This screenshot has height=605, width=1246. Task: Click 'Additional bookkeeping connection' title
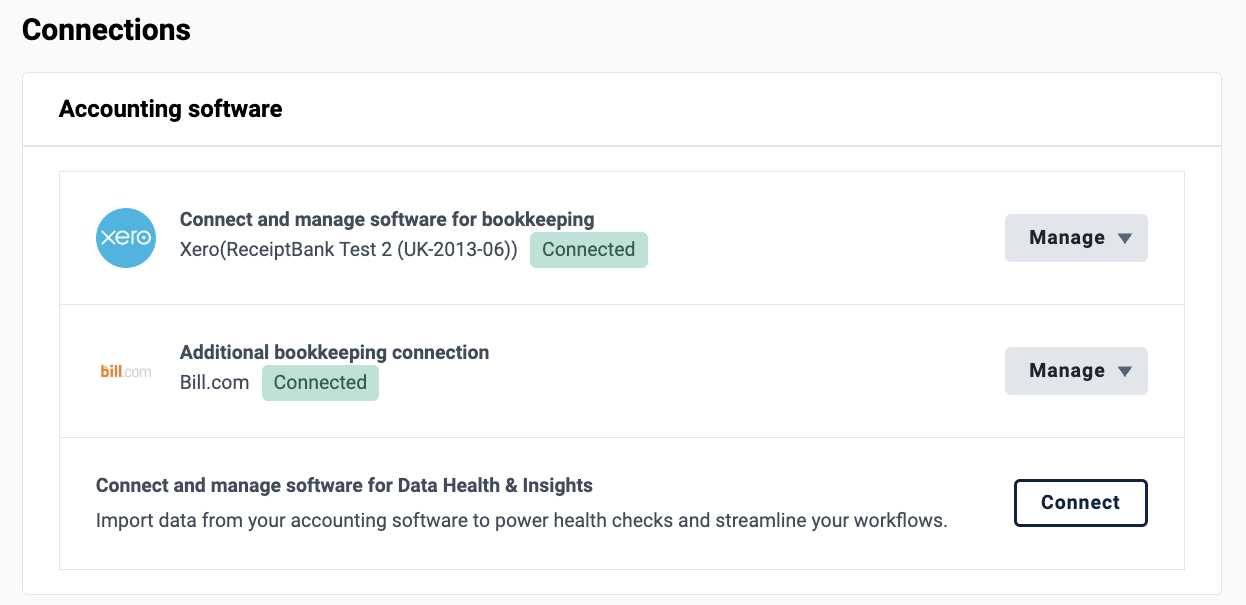pos(334,352)
